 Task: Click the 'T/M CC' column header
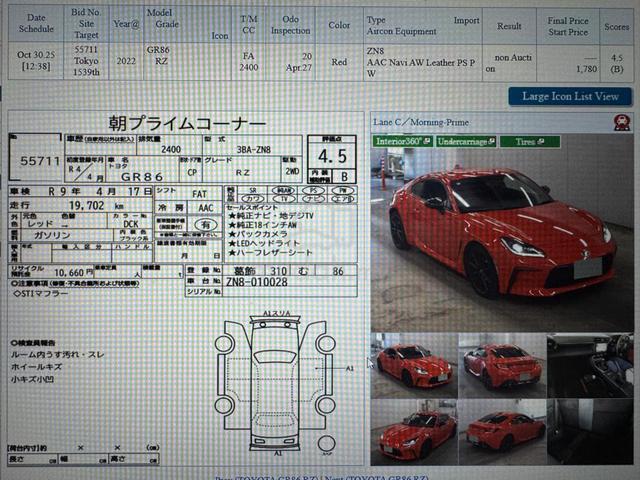click(249, 23)
